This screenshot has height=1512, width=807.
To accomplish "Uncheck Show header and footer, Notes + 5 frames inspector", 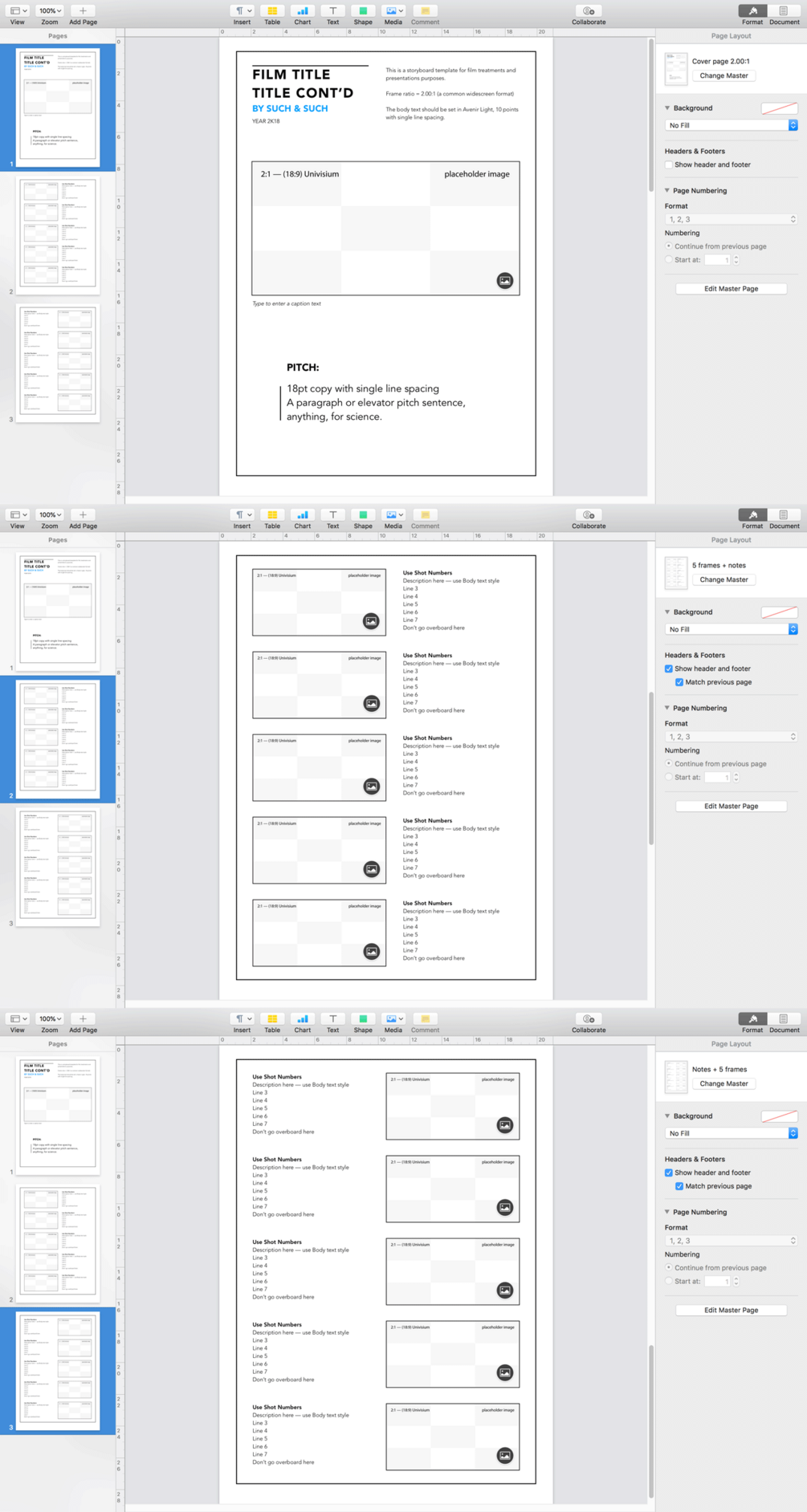I will tap(668, 1173).
